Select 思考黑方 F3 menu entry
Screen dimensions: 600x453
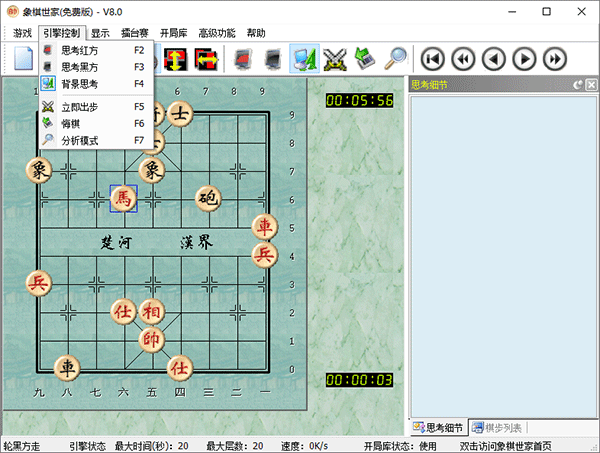tap(96, 67)
